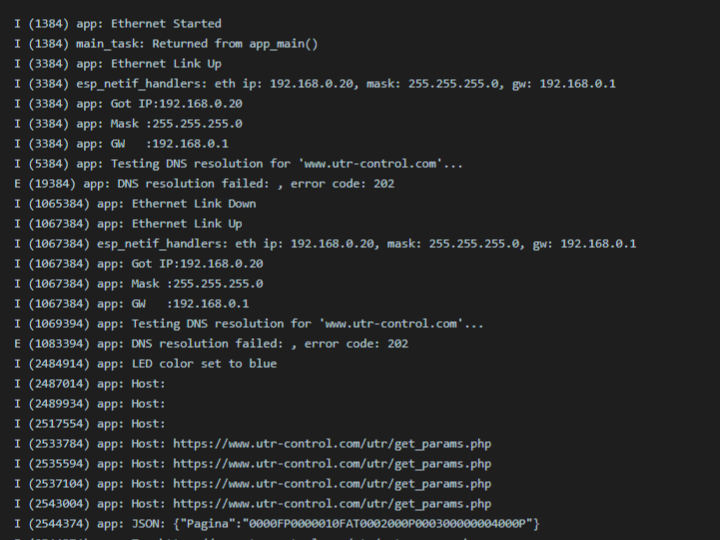Click first 'Ethernet Link Up' log entry

(x=118, y=64)
